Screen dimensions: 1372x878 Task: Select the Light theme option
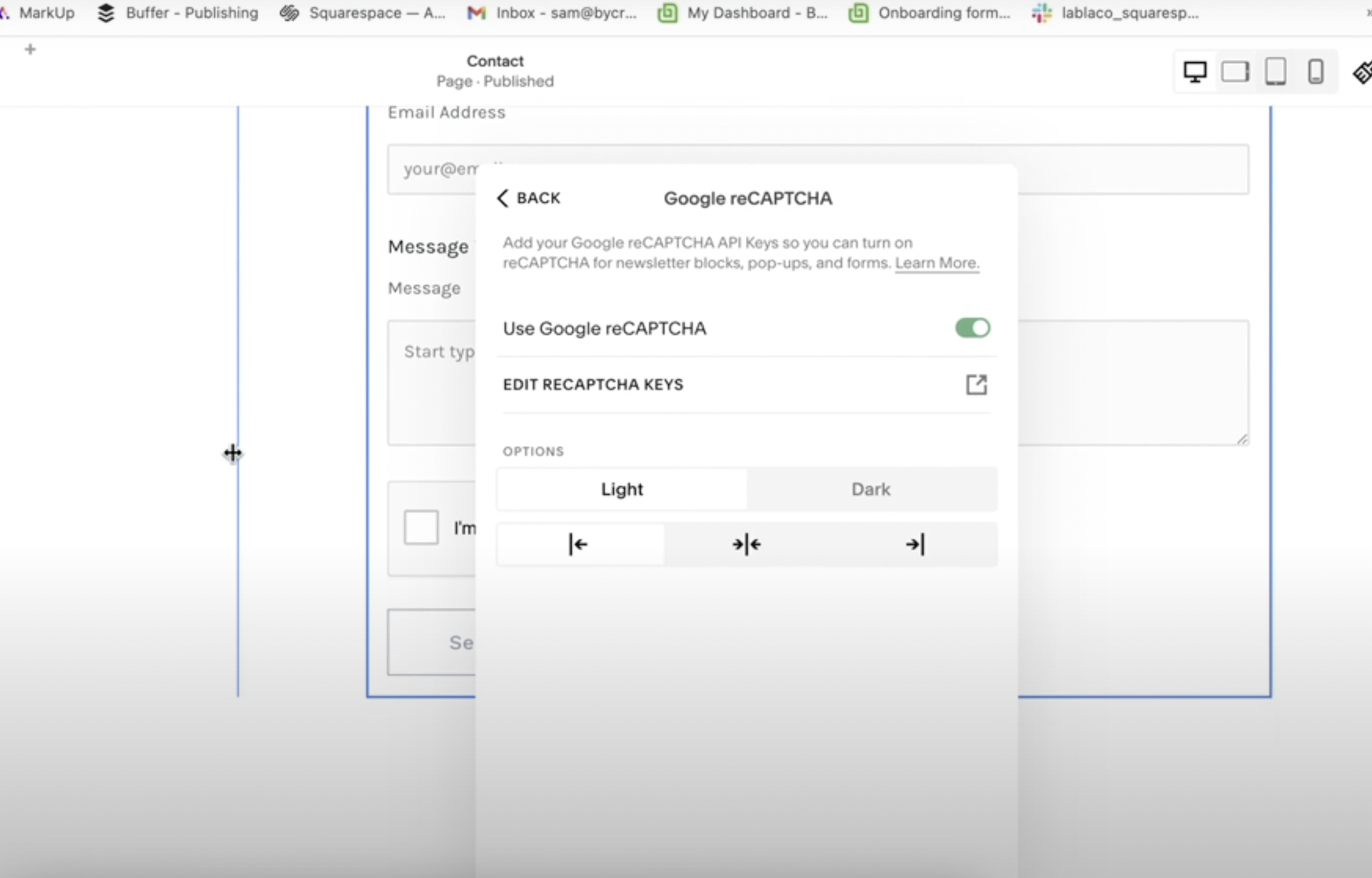[x=622, y=489]
